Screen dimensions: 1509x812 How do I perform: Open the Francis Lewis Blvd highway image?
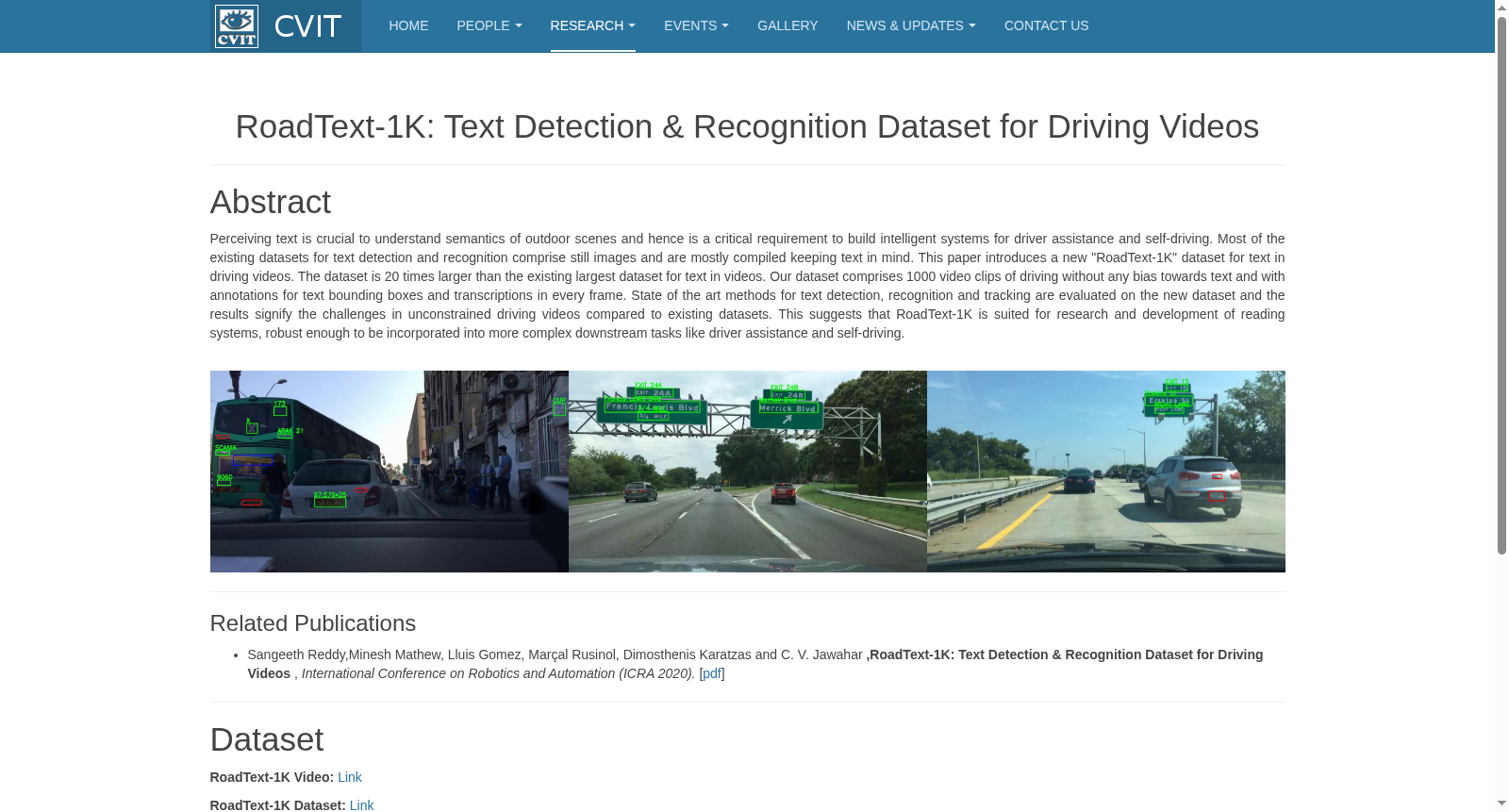point(748,472)
